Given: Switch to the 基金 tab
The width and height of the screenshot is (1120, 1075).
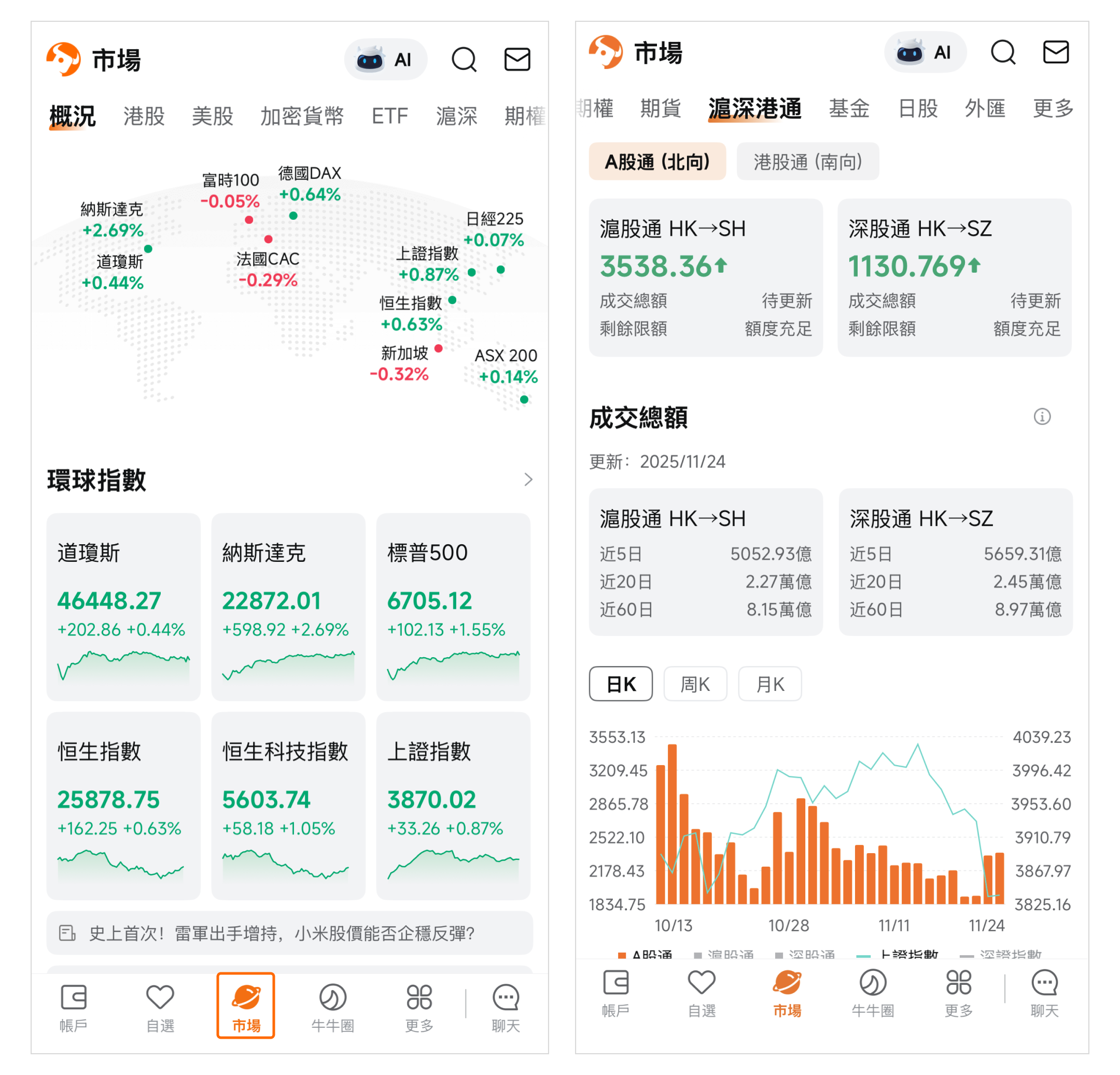Looking at the screenshot, I should [849, 108].
